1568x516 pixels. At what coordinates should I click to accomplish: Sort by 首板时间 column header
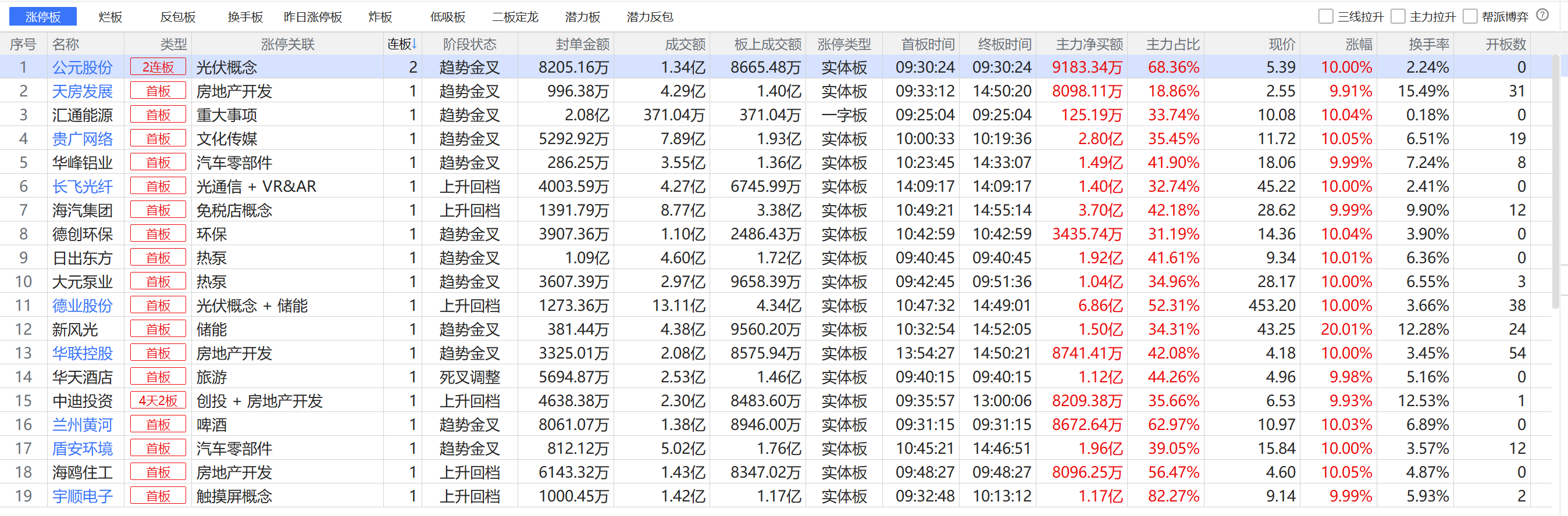[928, 44]
